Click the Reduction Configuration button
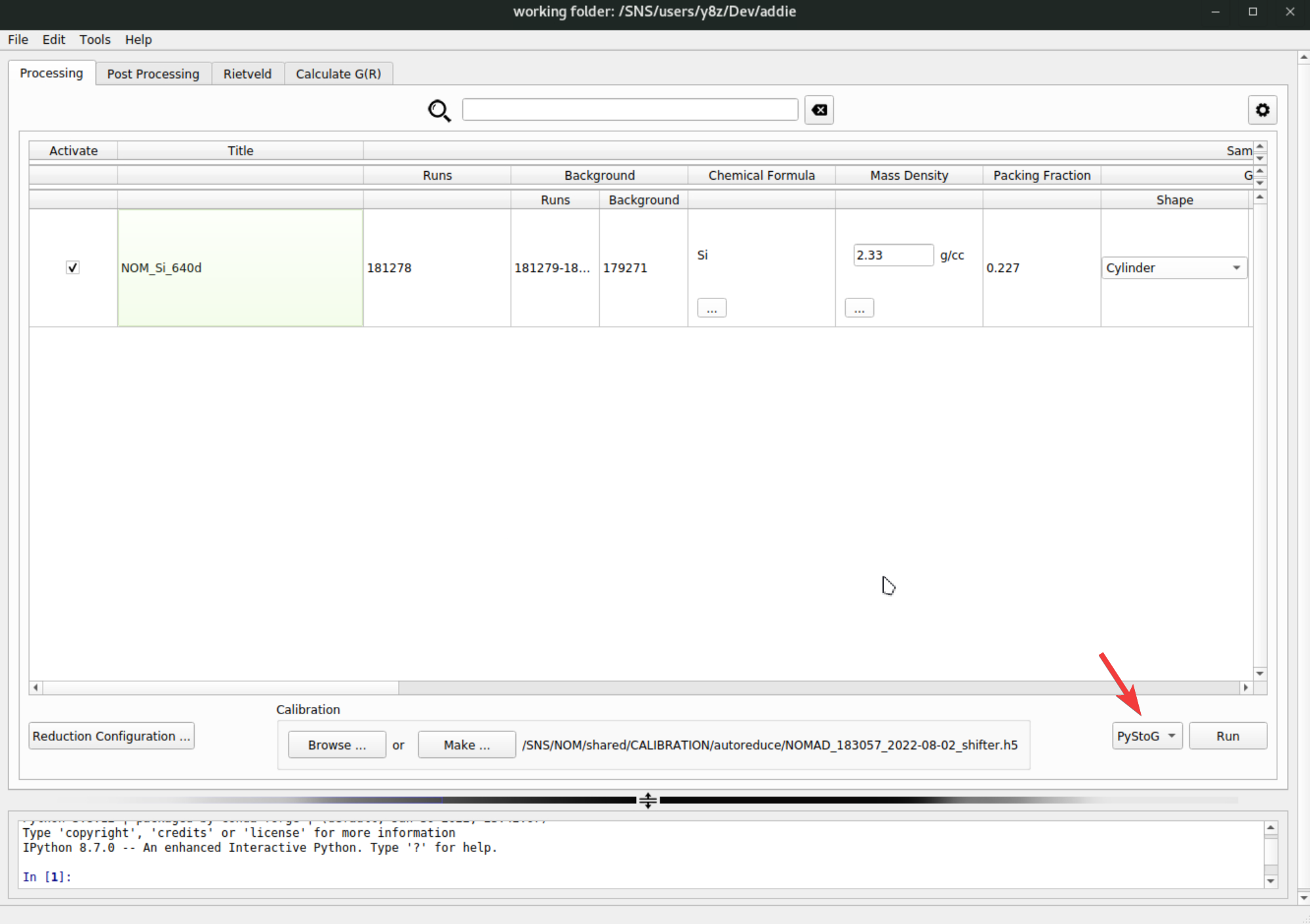Image resolution: width=1310 pixels, height=924 pixels. click(111, 736)
